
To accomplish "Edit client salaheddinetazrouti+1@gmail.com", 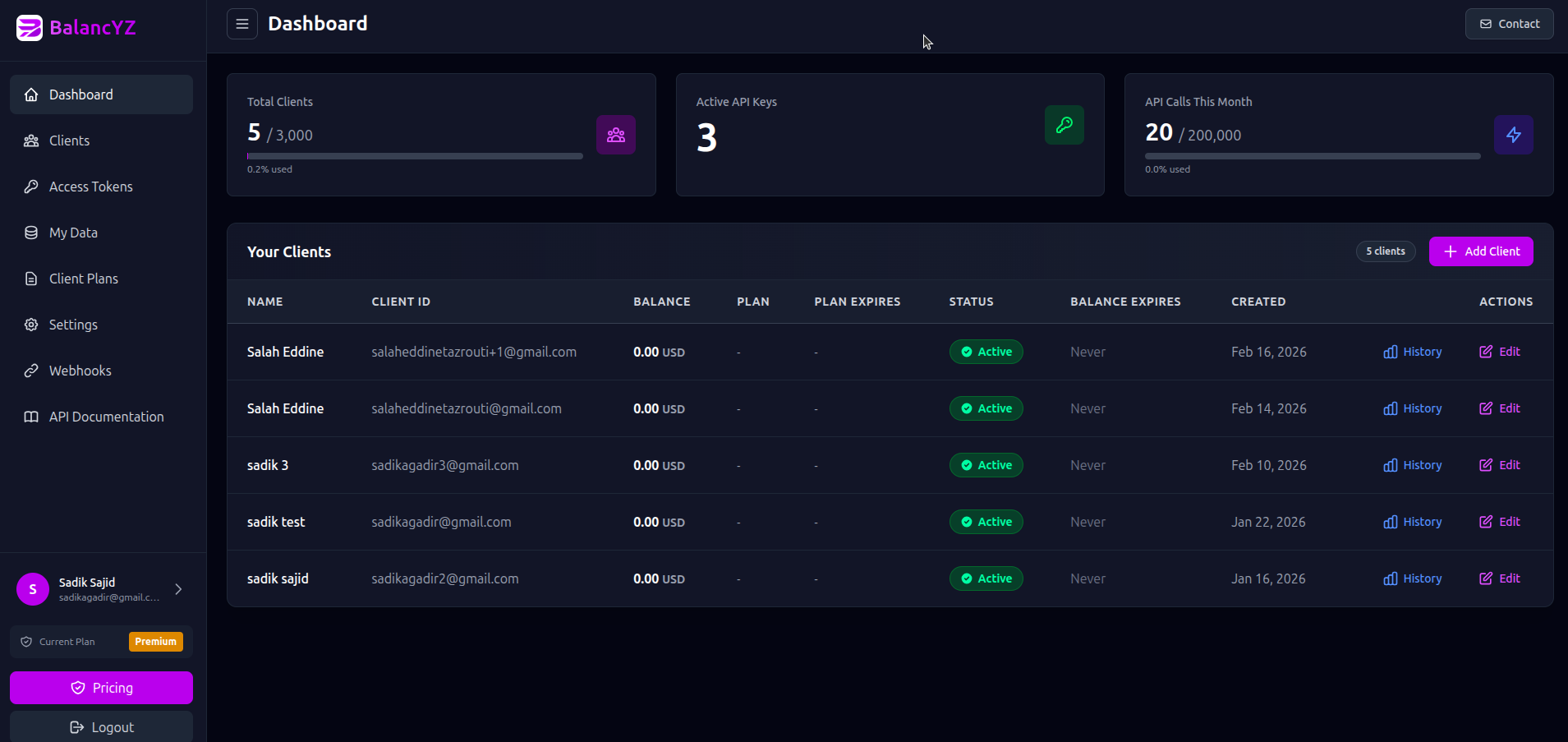I will pyautogui.click(x=1500, y=352).
